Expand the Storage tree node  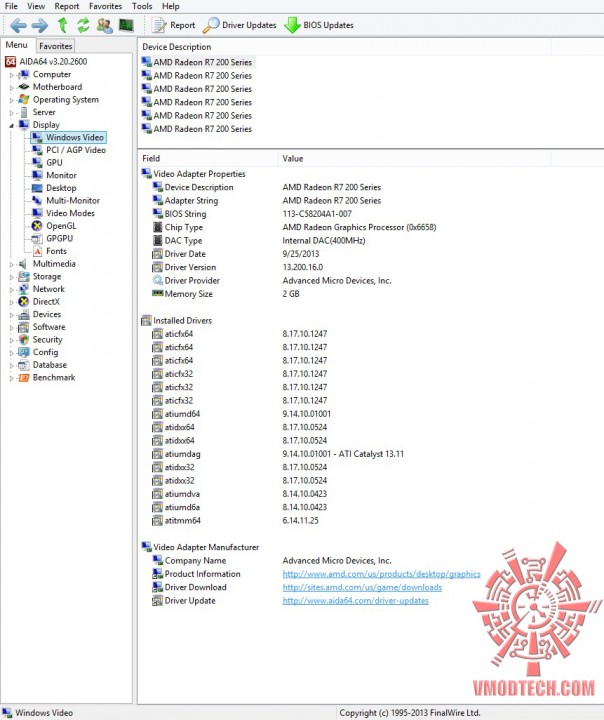tap(12, 277)
